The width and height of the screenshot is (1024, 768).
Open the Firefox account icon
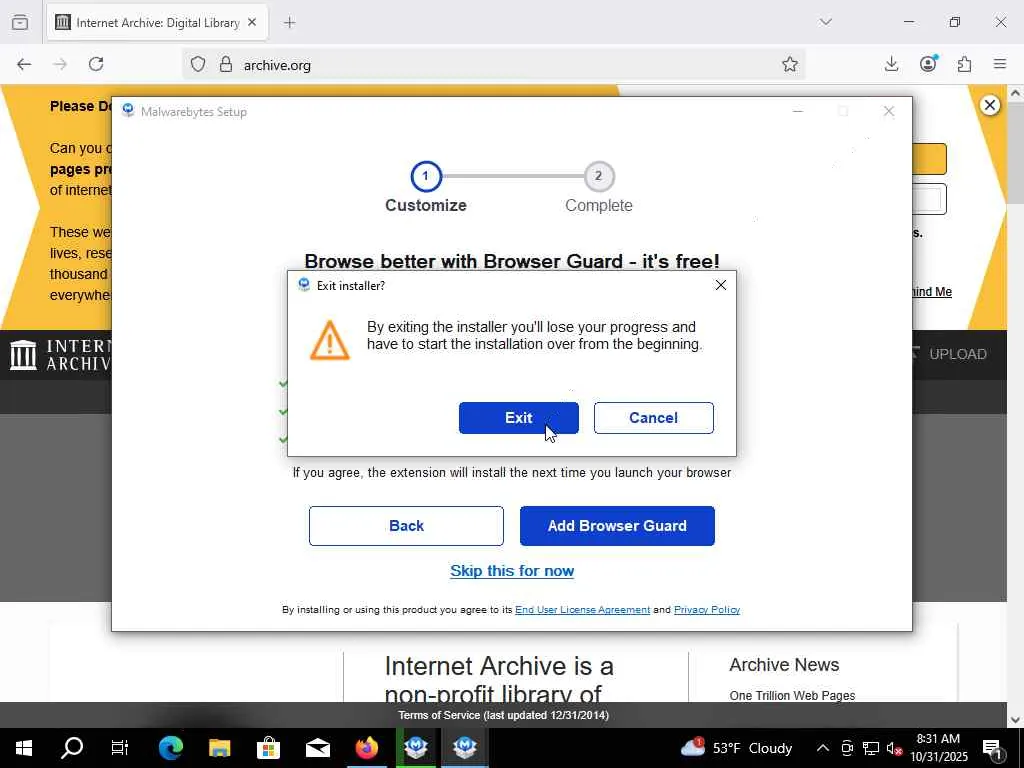pyautogui.click(x=928, y=64)
